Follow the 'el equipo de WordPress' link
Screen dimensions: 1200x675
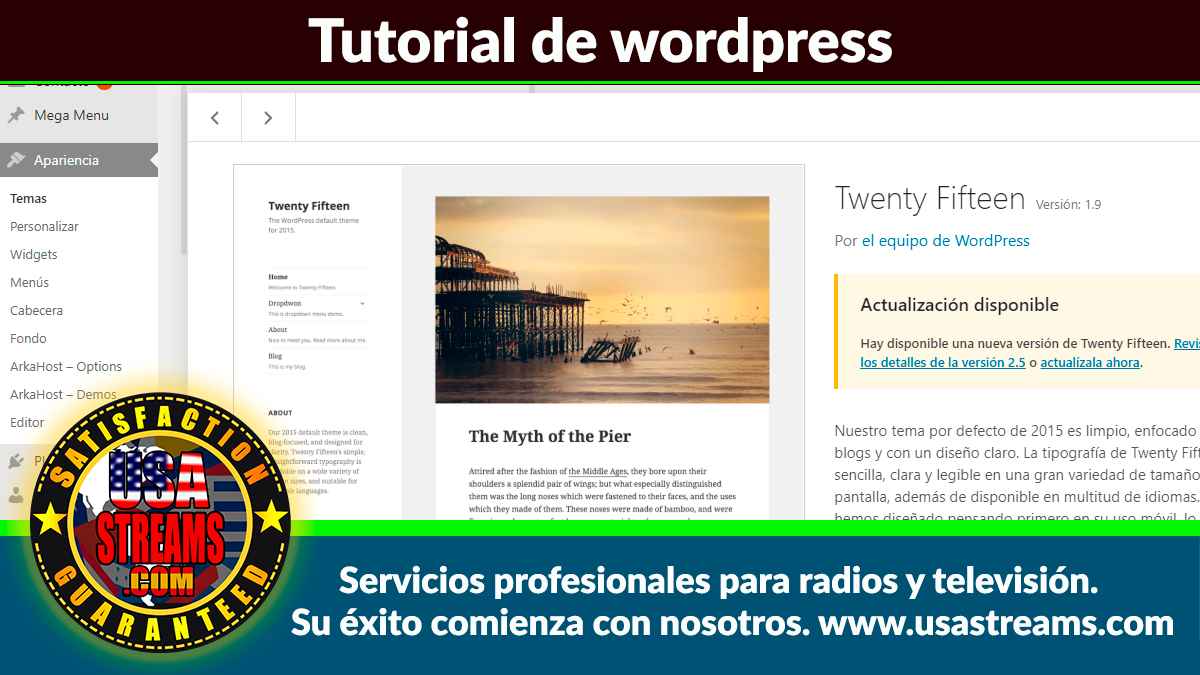(x=946, y=240)
